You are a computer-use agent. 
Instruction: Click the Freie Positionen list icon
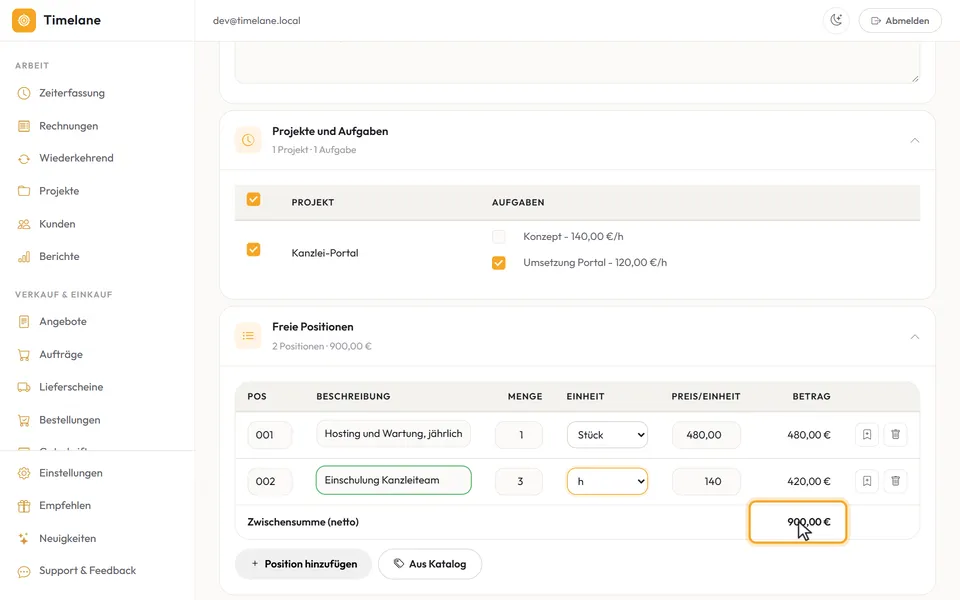248,336
